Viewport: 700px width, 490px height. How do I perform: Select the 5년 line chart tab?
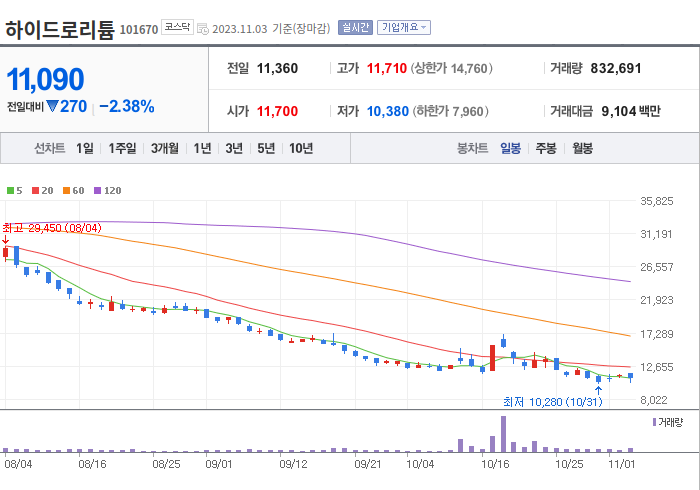coord(266,148)
